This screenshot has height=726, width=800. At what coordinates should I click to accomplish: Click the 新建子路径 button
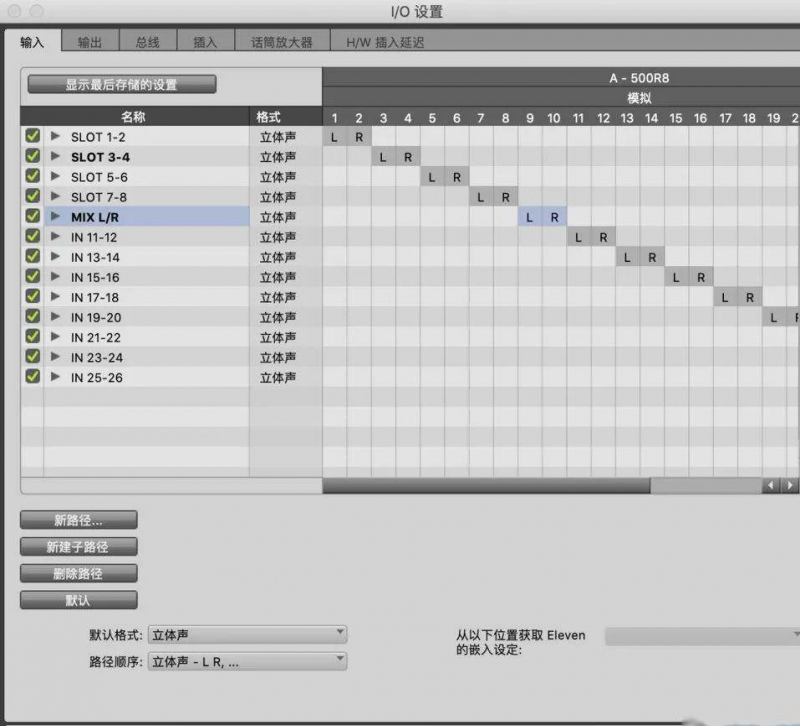(x=78, y=547)
